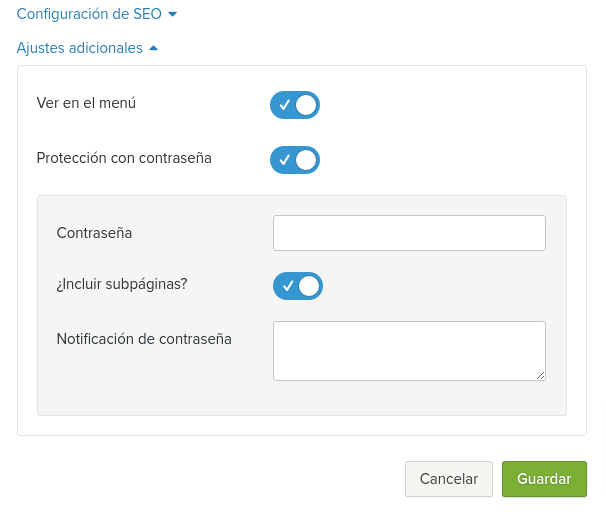
Task: Collapse the Ajustes adicionales section
Action: 87,48
